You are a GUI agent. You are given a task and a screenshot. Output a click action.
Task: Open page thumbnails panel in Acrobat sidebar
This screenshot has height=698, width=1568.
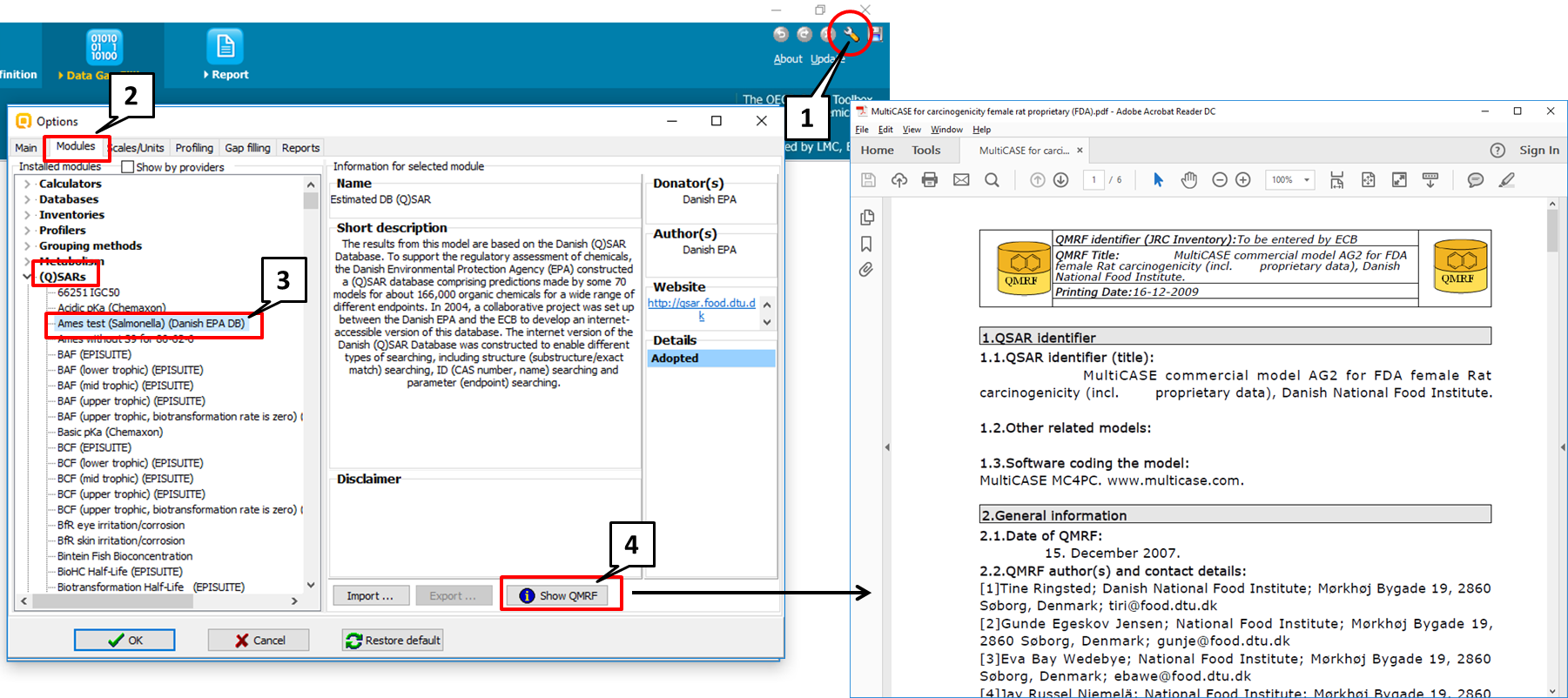(x=866, y=218)
